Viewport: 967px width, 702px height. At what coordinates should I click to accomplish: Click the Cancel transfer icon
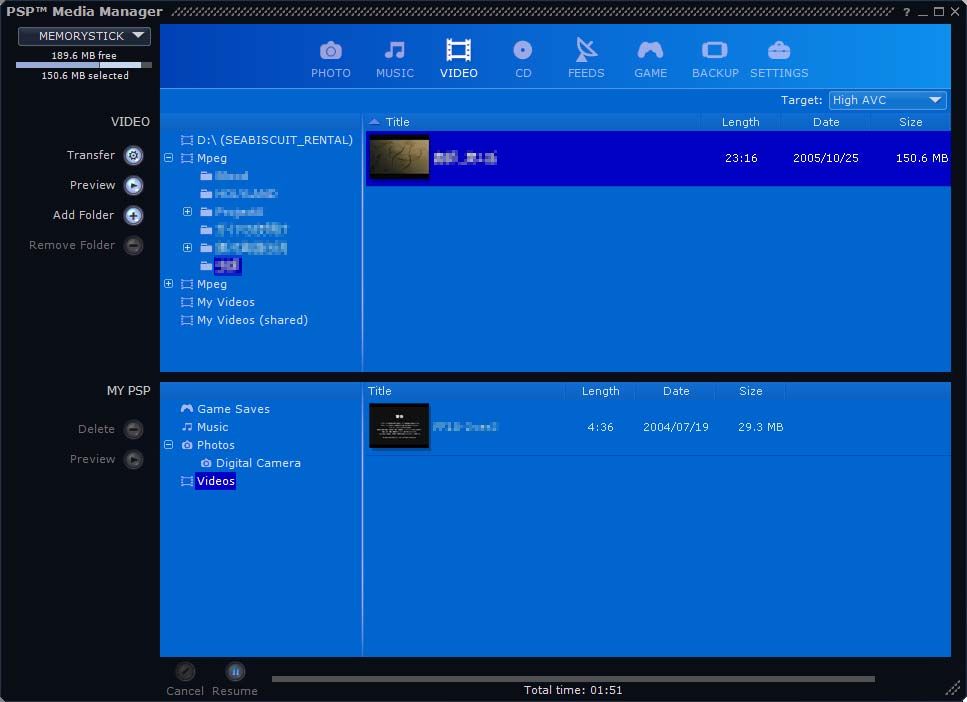[x=185, y=671]
